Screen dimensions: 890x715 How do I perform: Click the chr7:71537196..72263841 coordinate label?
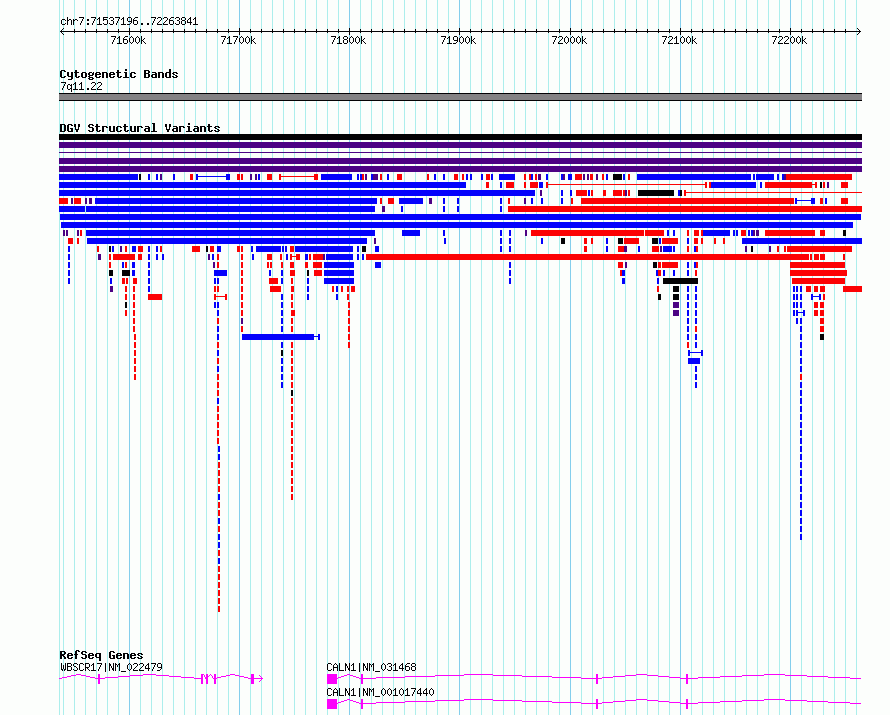pyautogui.click(x=129, y=22)
